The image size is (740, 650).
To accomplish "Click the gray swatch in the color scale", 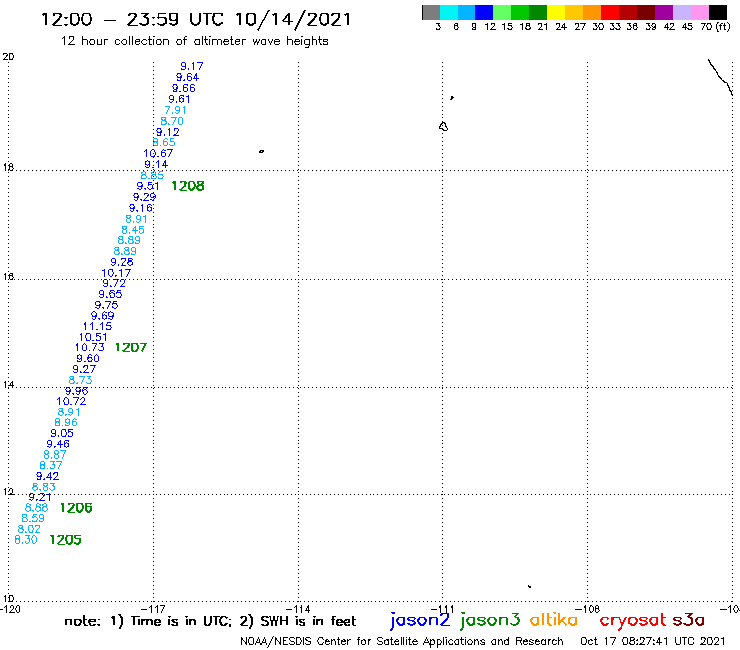I will 431,12.
